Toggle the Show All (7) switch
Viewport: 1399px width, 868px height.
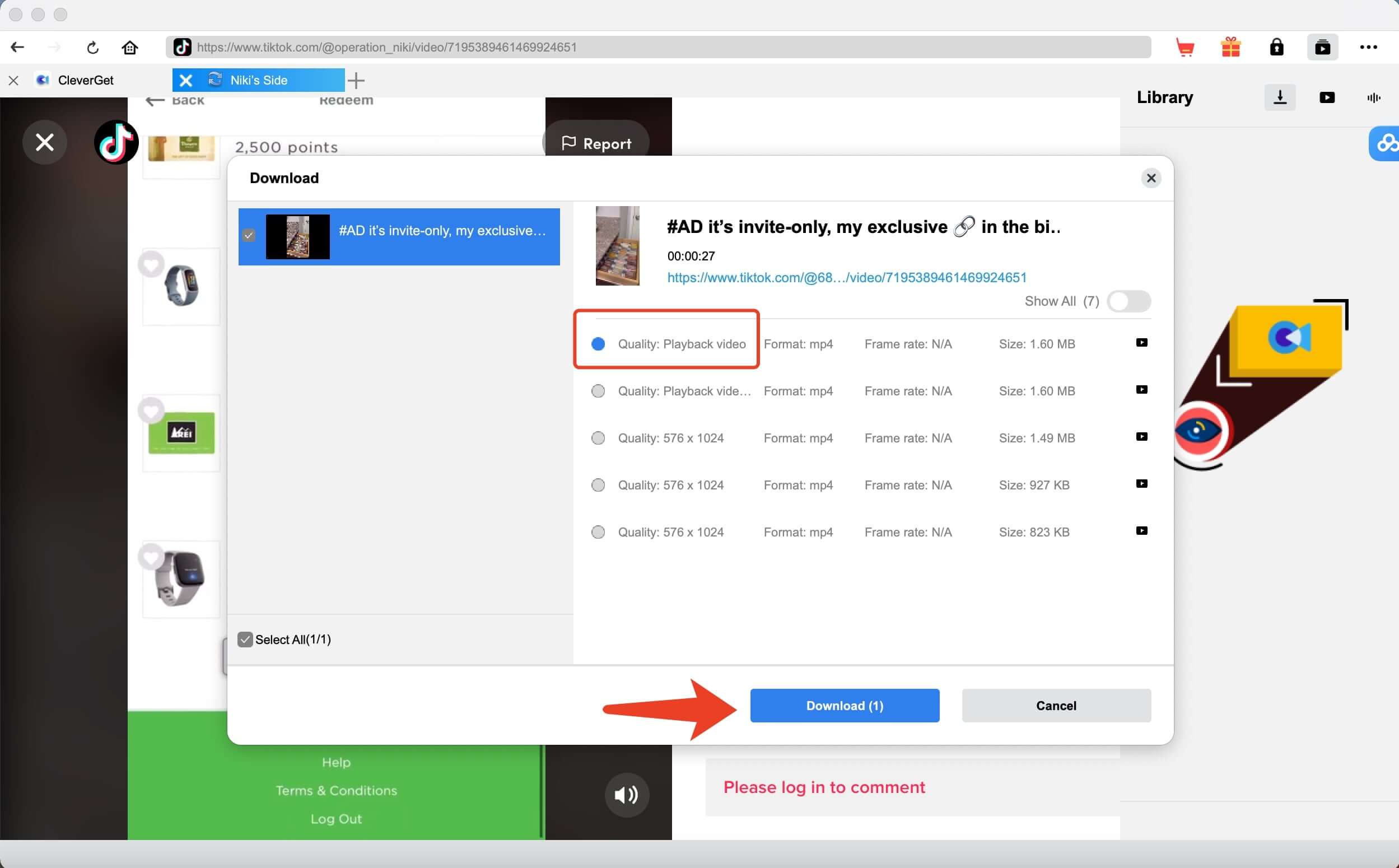click(x=1128, y=301)
